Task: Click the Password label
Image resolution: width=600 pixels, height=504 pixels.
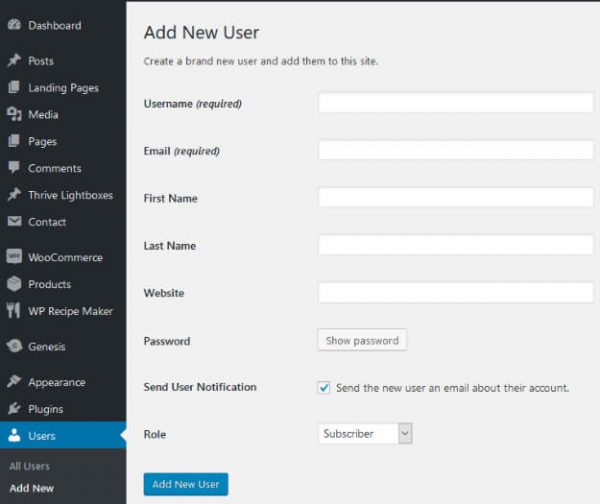Action: [167, 341]
